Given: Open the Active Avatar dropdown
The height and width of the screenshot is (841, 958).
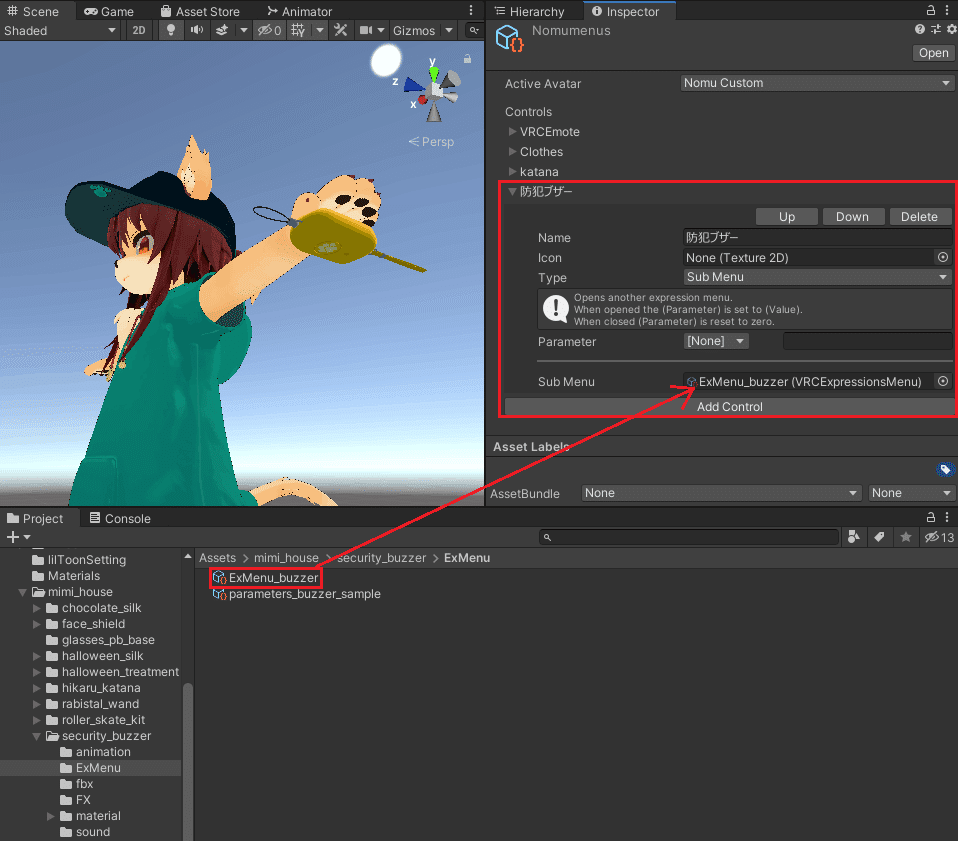Looking at the screenshot, I should [817, 83].
